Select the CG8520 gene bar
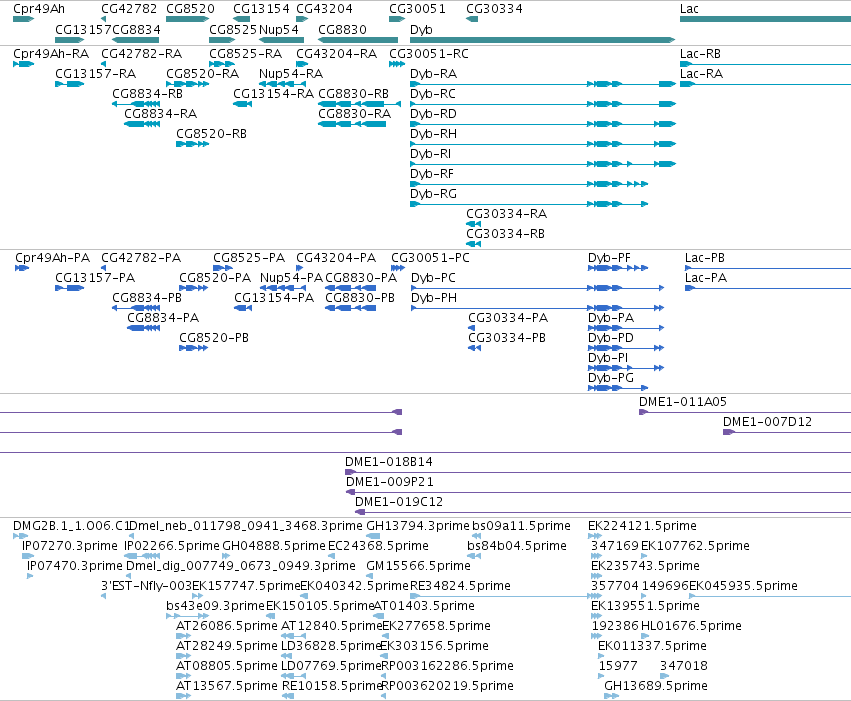The width and height of the screenshot is (851, 701). (187, 19)
